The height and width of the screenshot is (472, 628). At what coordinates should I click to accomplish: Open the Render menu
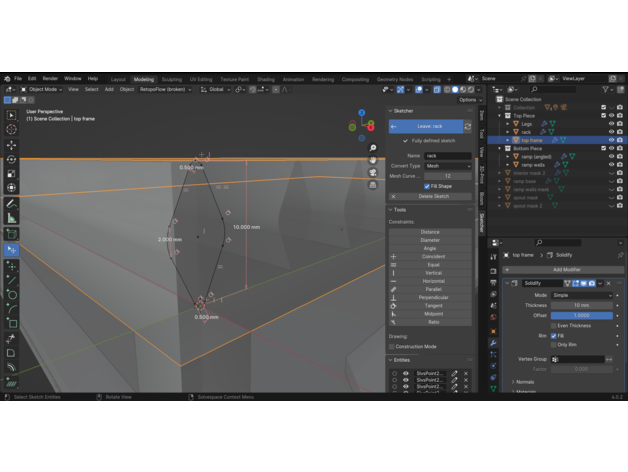coord(50,78)
